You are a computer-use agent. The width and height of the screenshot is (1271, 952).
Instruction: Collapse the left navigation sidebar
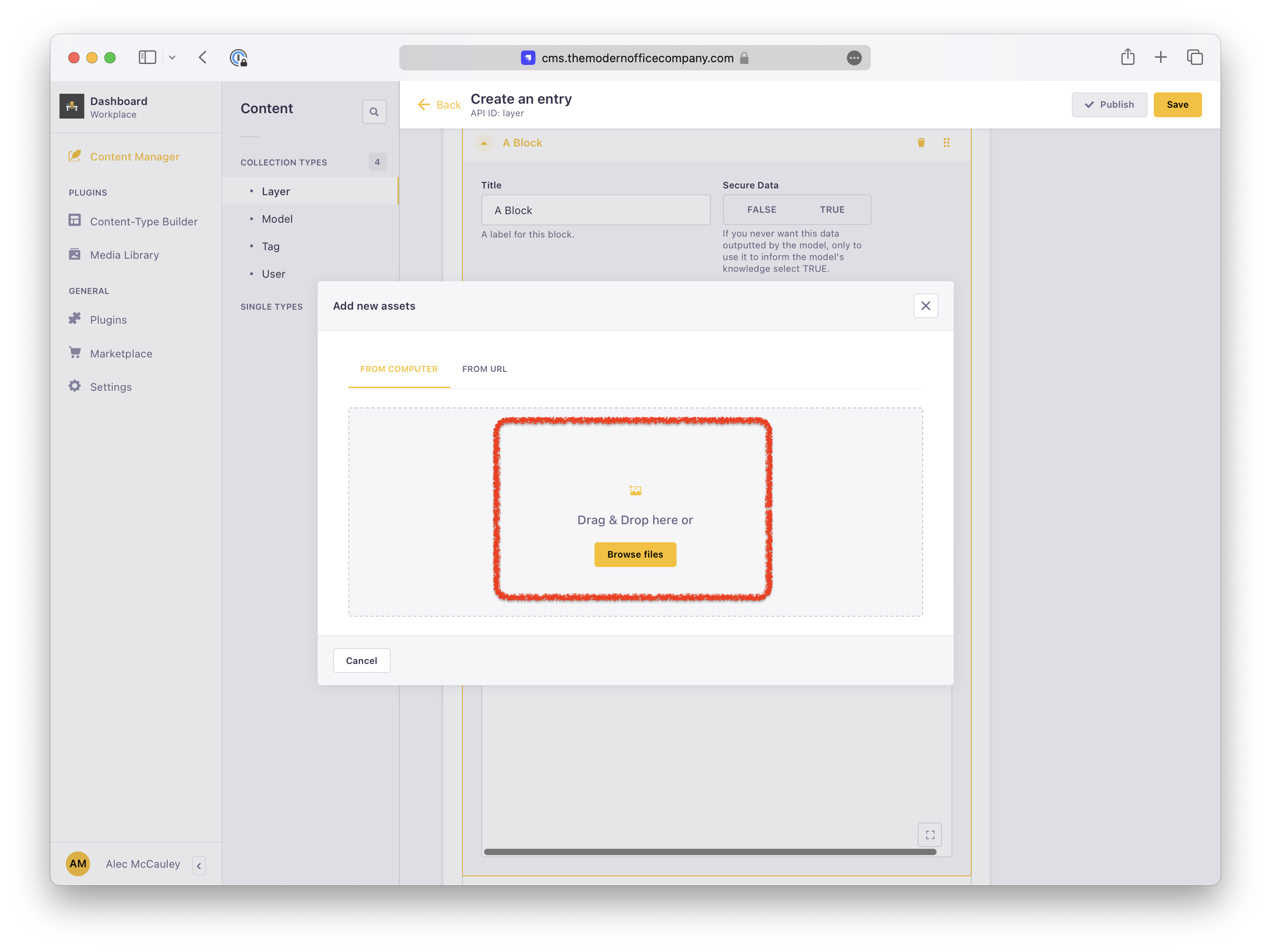(199, 865)
